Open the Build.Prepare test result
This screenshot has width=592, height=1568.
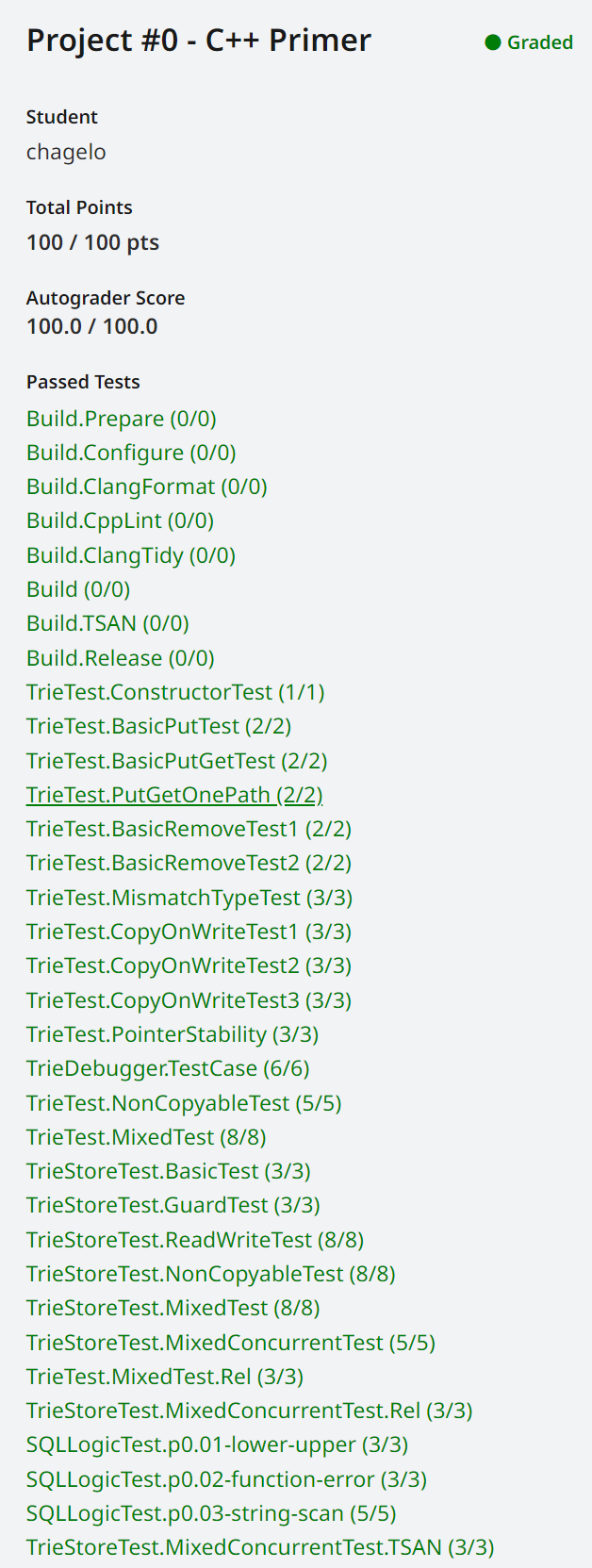[x=121, y=419]
